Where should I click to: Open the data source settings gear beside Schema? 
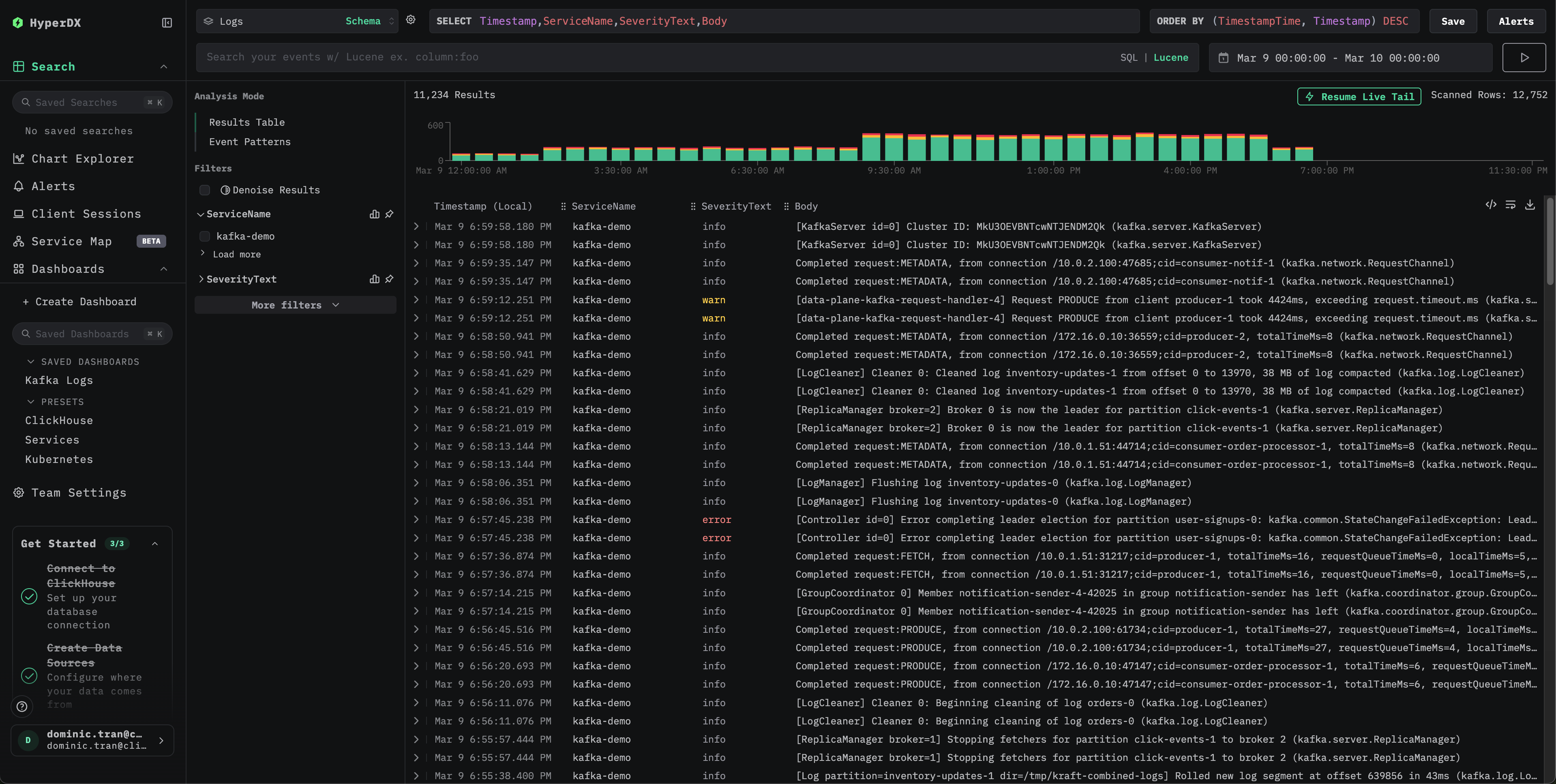point(411,19)
